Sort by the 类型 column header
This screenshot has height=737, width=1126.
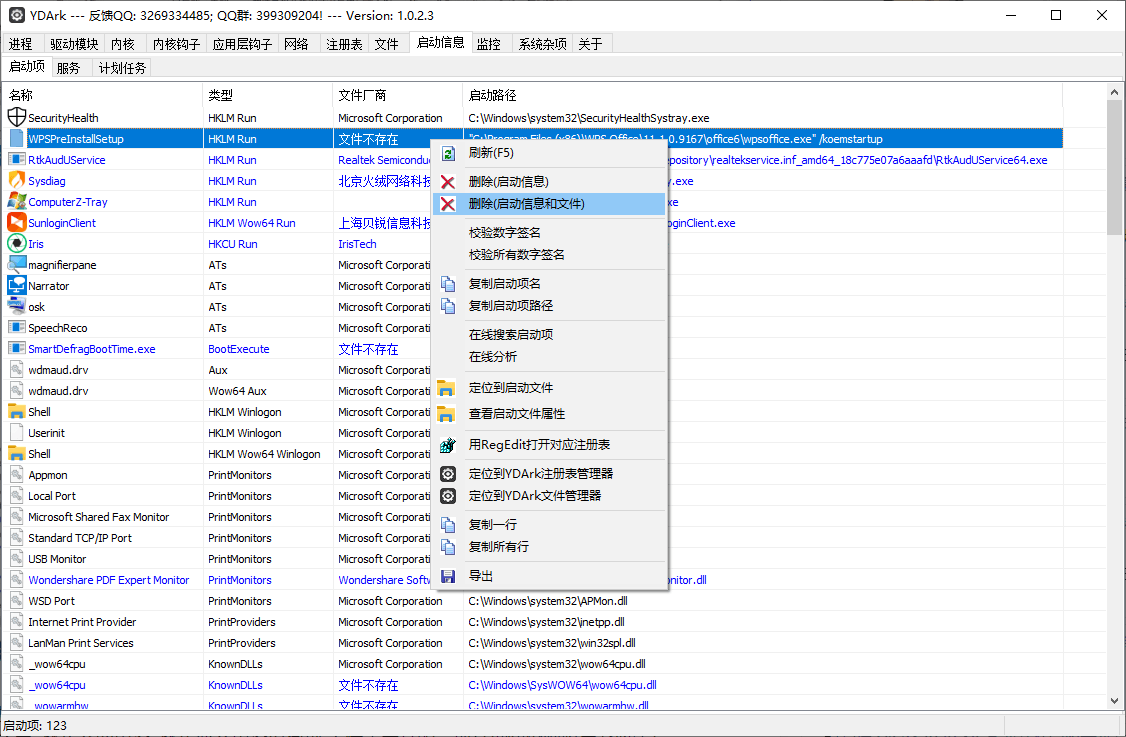click(x=221, y=95)
